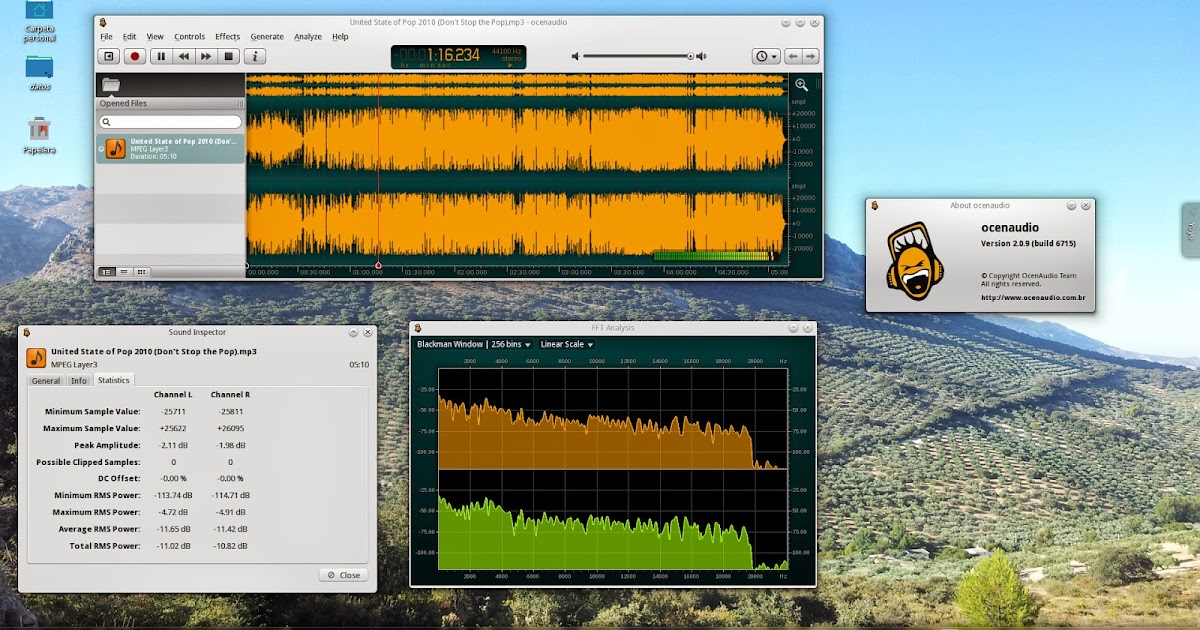Screen dimensions: 1200x630
Task: Switch to the General tab in Sound Inspector
Action: [x=45, y=380]
